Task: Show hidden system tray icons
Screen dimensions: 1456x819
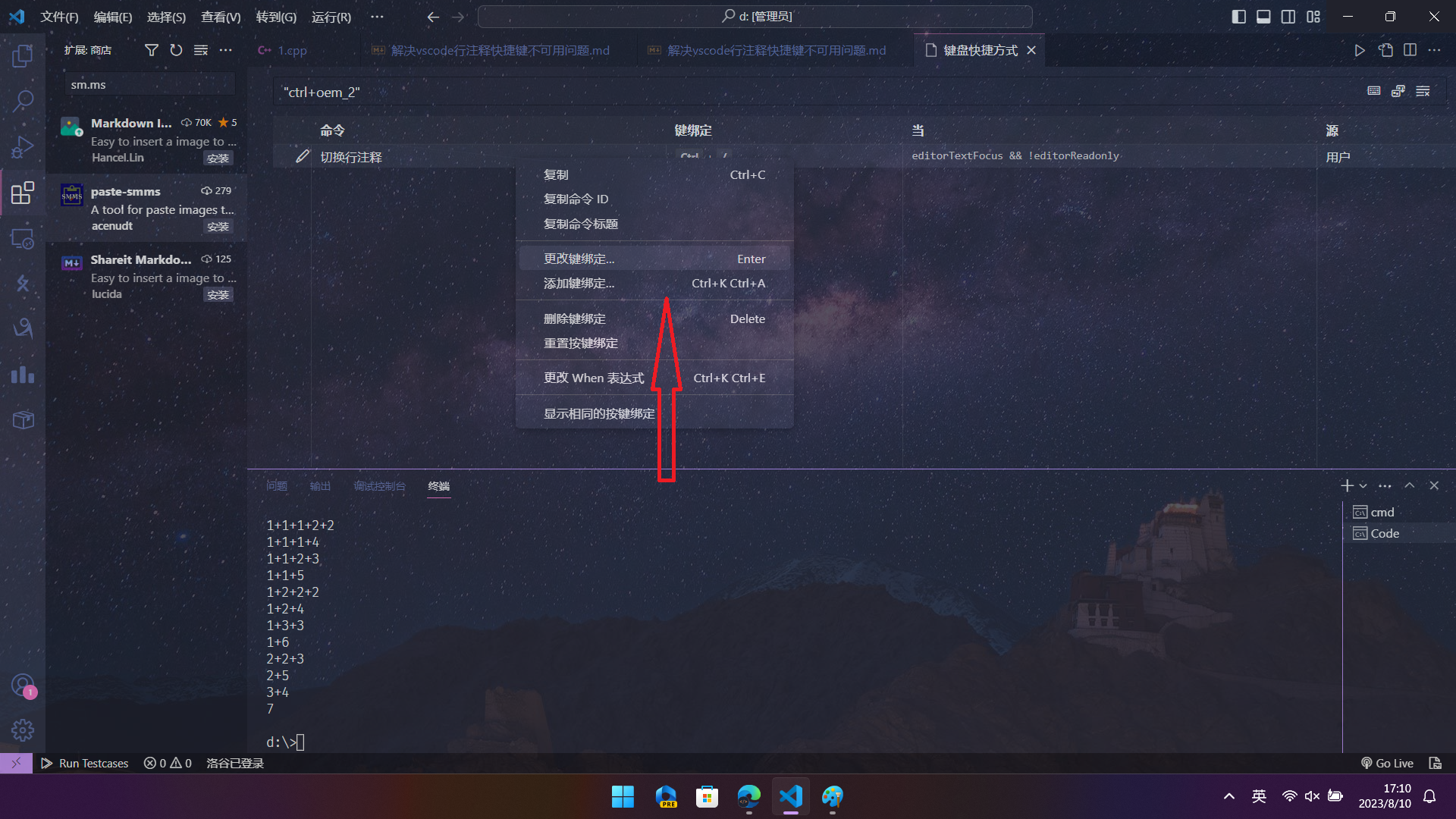Action: tap(1228, 796)
